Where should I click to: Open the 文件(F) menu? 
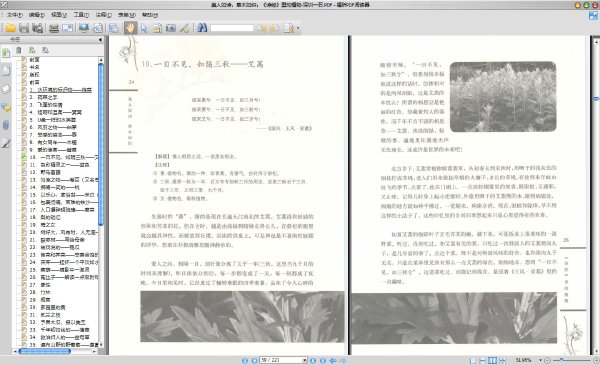[x=14, y=15]
